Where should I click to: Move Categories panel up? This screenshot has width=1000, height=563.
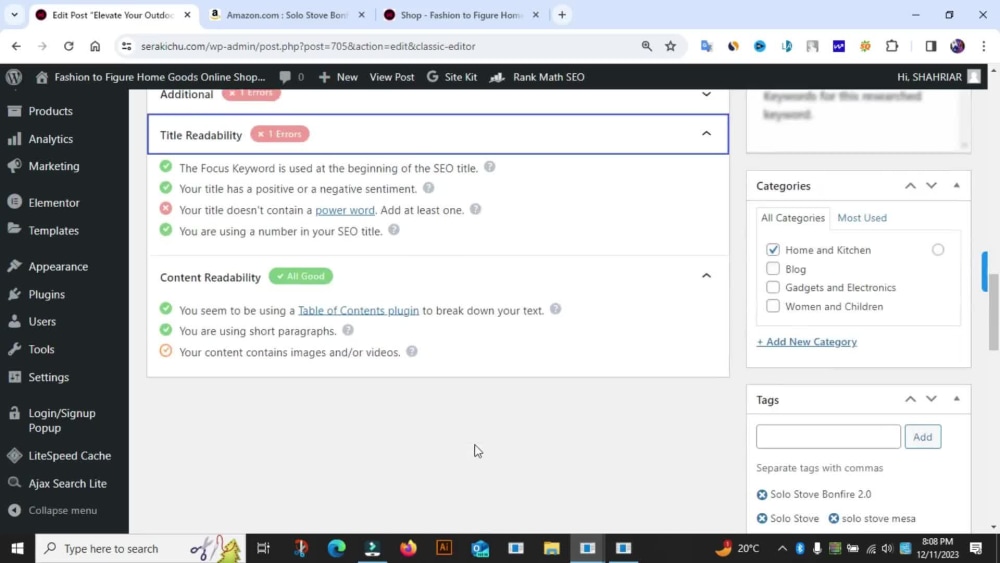click(x=910, y=186)
